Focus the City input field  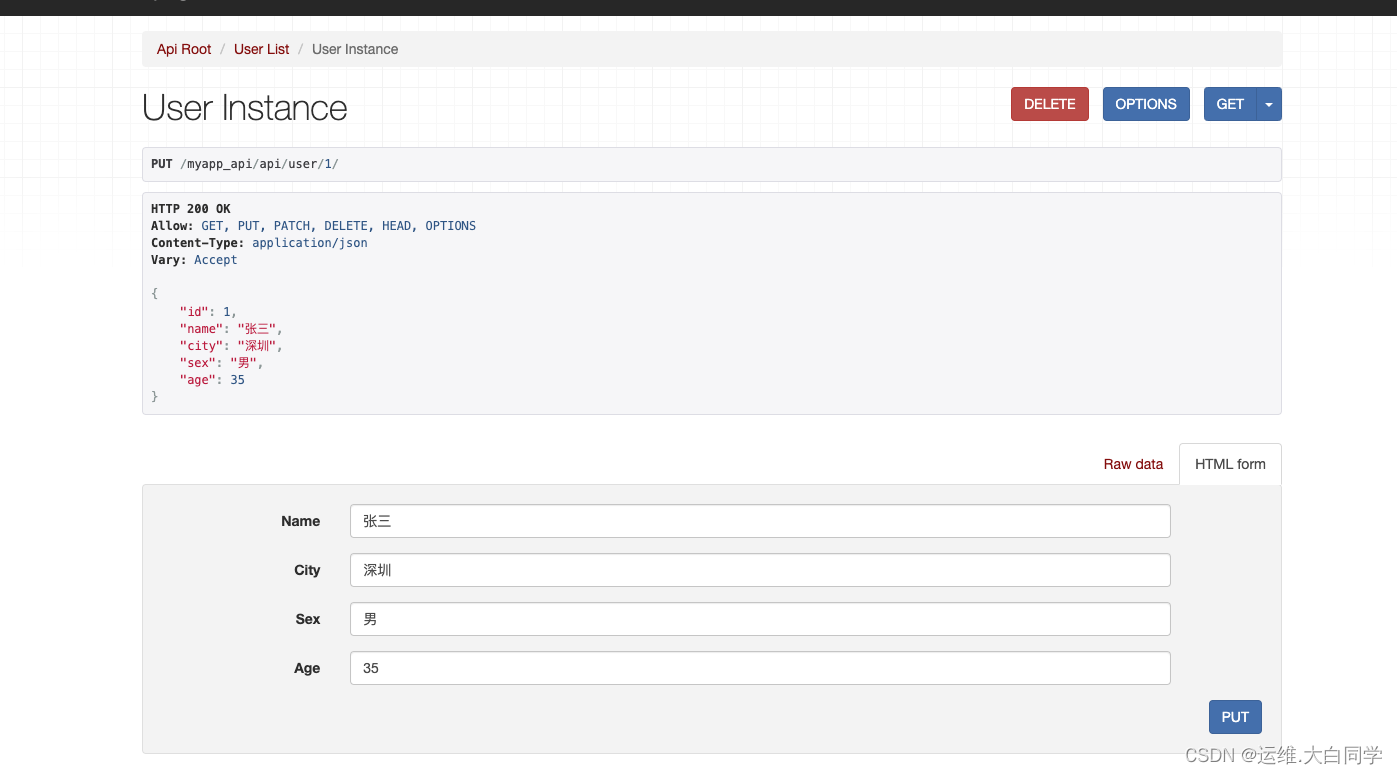(x=760, y=570)
